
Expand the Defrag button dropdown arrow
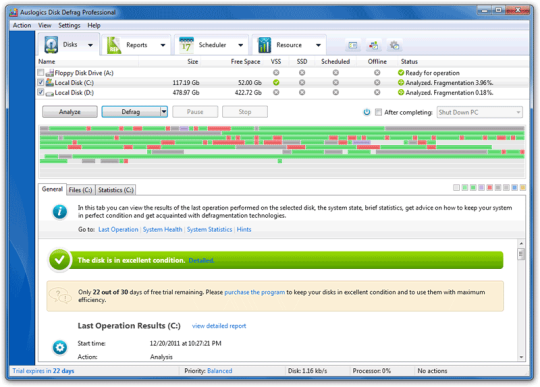click(x=164, y=112)
